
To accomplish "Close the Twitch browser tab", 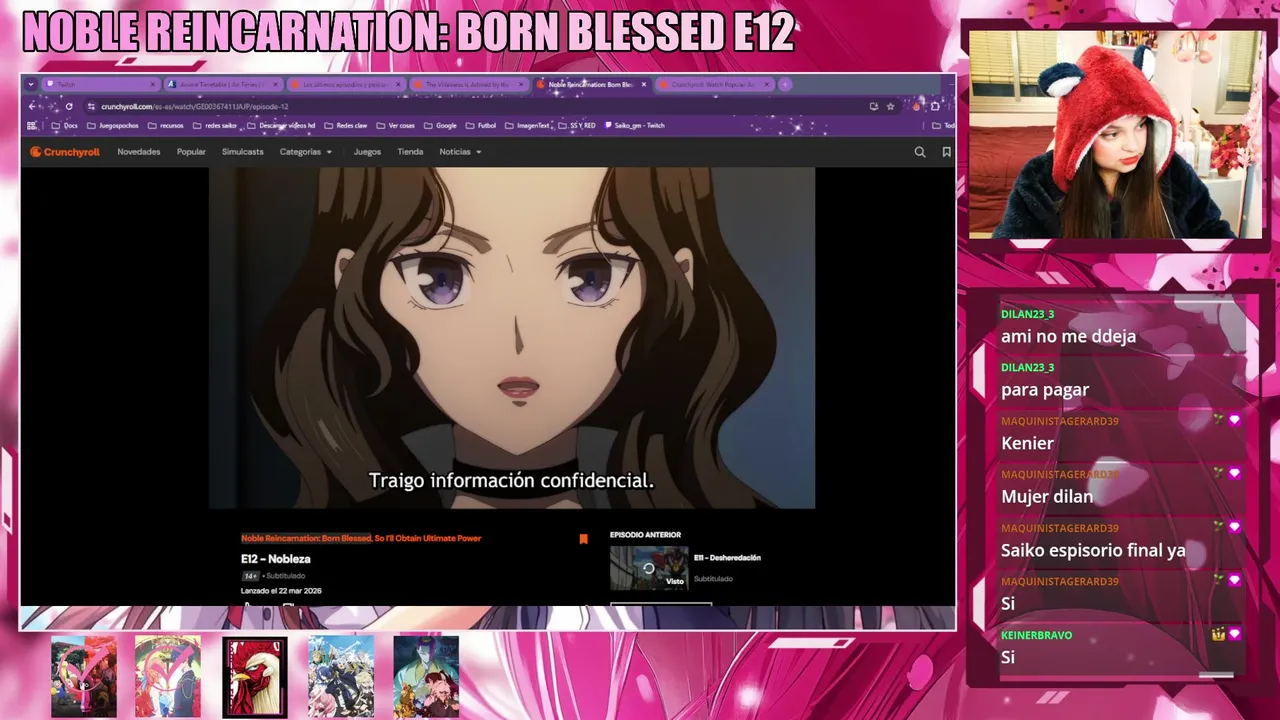I will pyautogui.click(x=153, y=85).
